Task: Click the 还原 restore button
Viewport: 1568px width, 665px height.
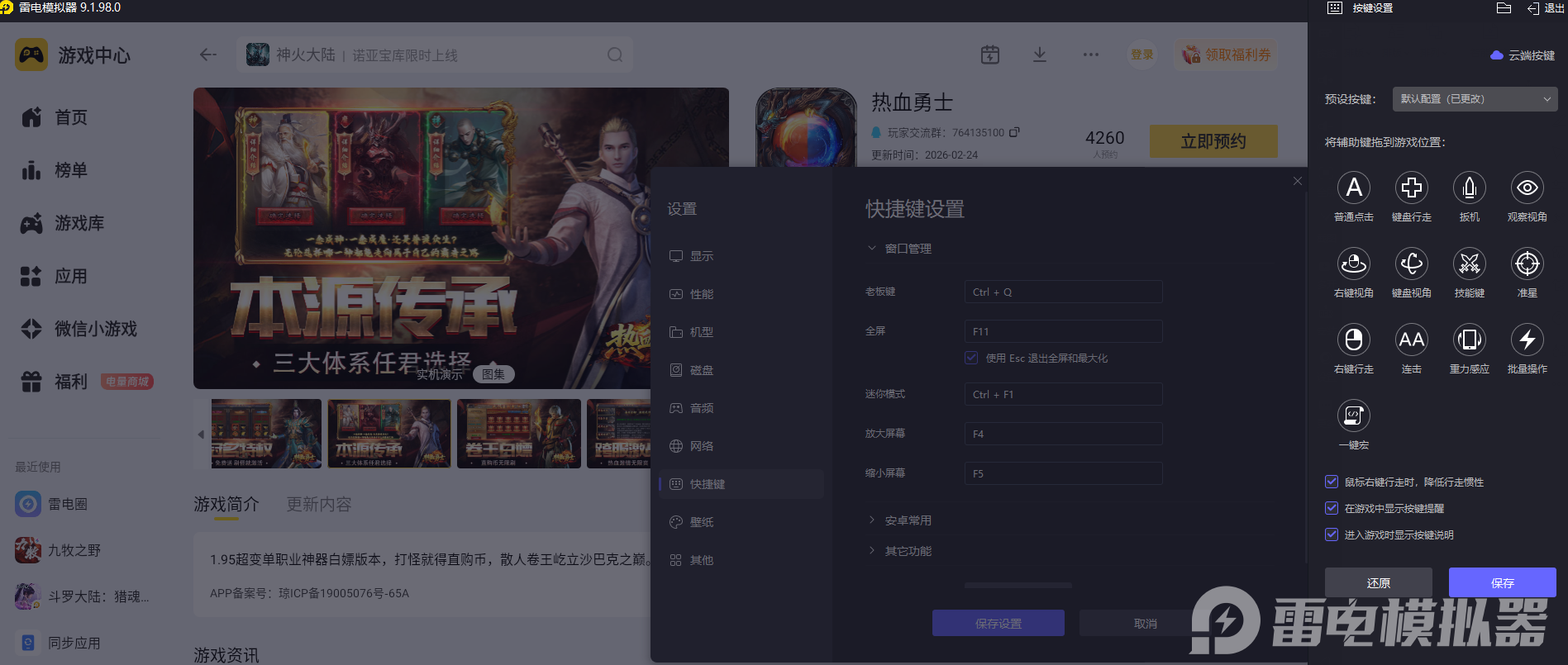Action: coord(1379,582)
